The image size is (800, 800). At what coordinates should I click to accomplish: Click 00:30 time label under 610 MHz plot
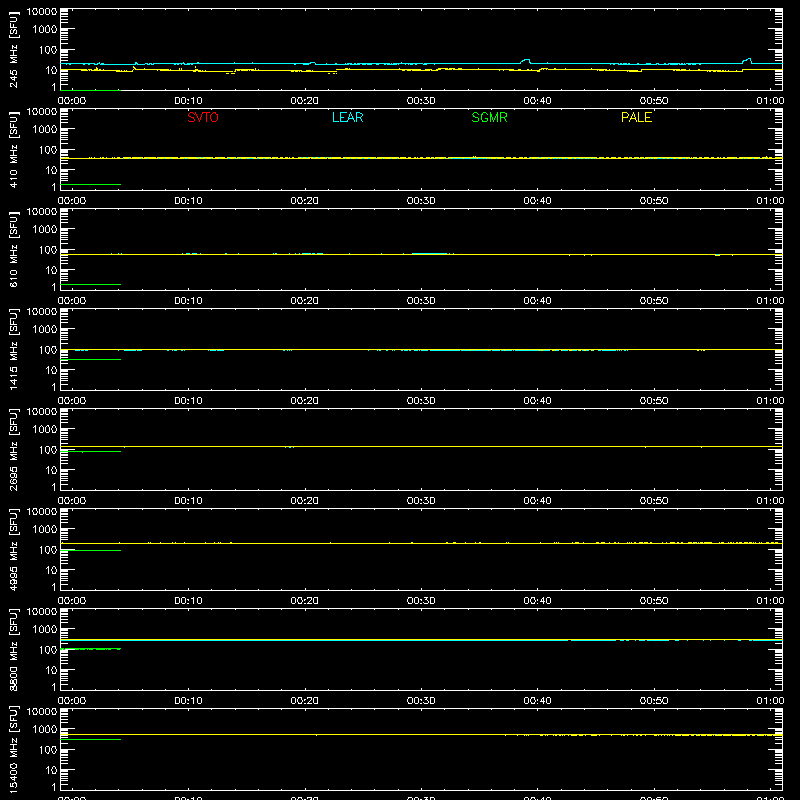pos(421,301)
